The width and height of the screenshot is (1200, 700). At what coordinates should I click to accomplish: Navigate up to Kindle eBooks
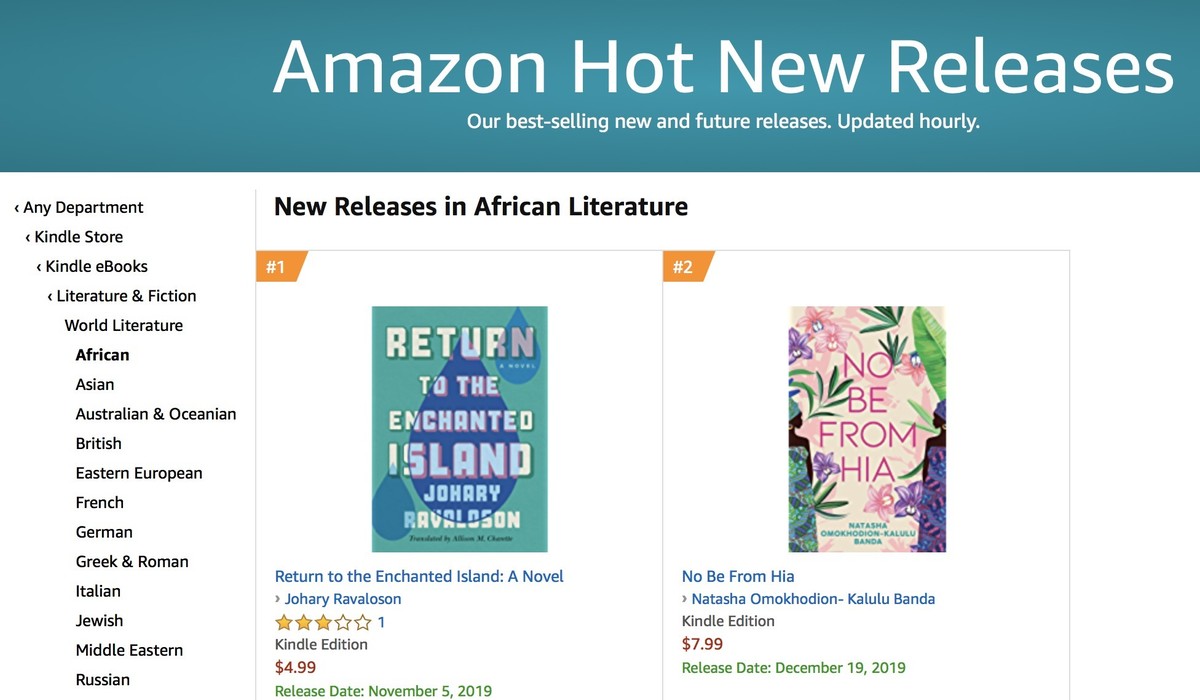tap(96, 267)
